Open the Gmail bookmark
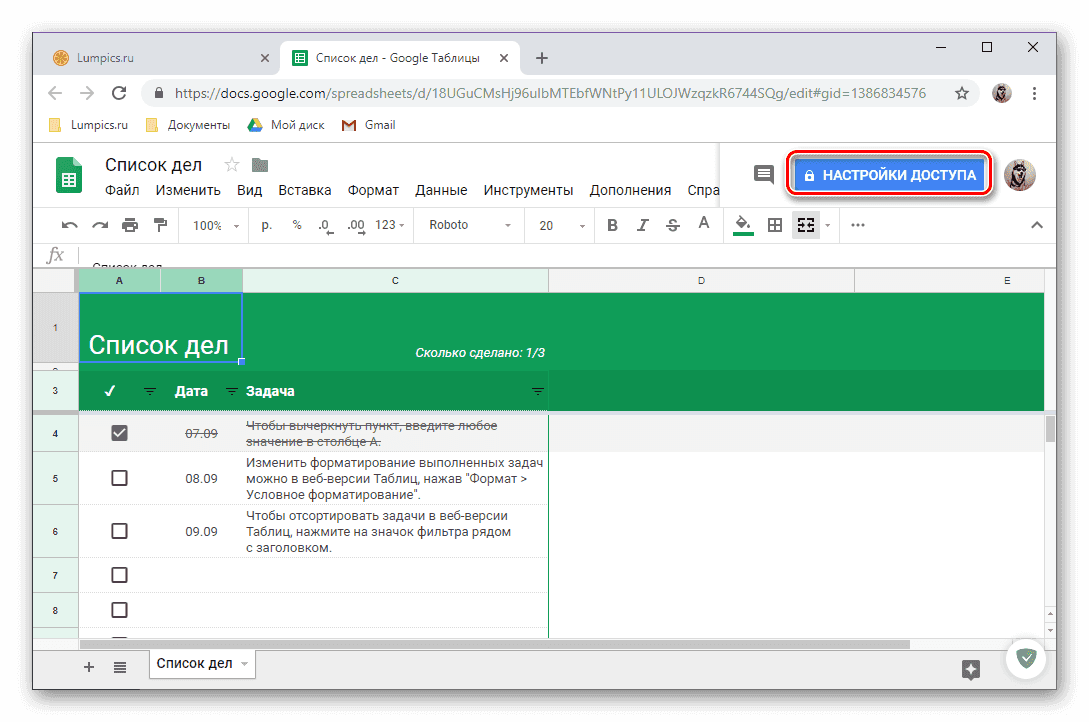The width and height of the screenshot is (1089, 722). point(368,124)
